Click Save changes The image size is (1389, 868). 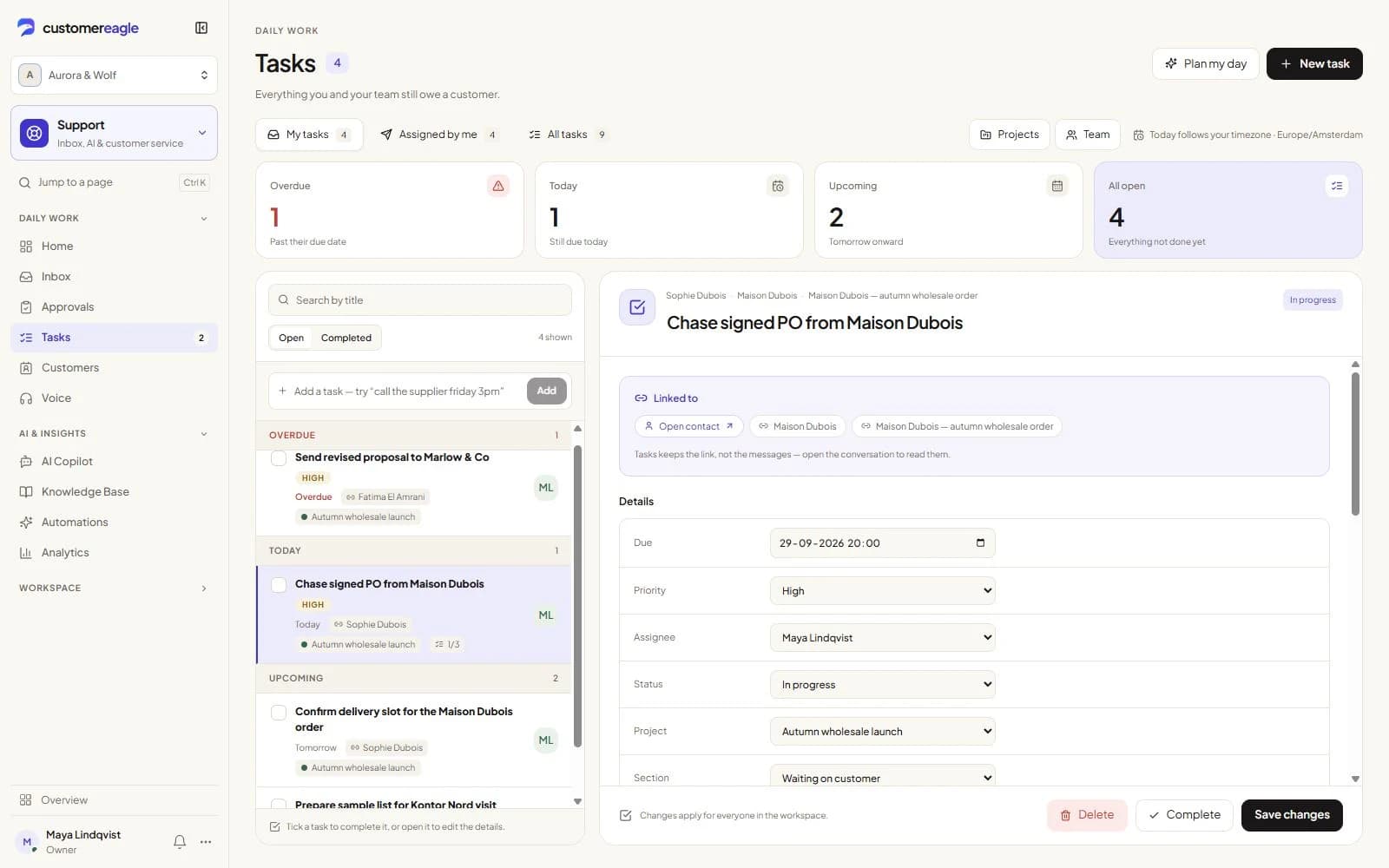1292,815
